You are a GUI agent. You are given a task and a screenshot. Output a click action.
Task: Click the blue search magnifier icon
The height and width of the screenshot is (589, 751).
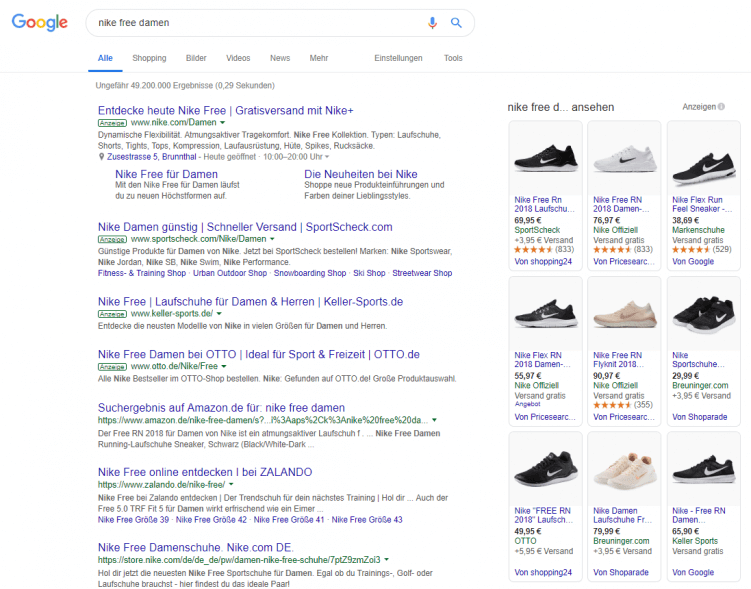(456, 23)
